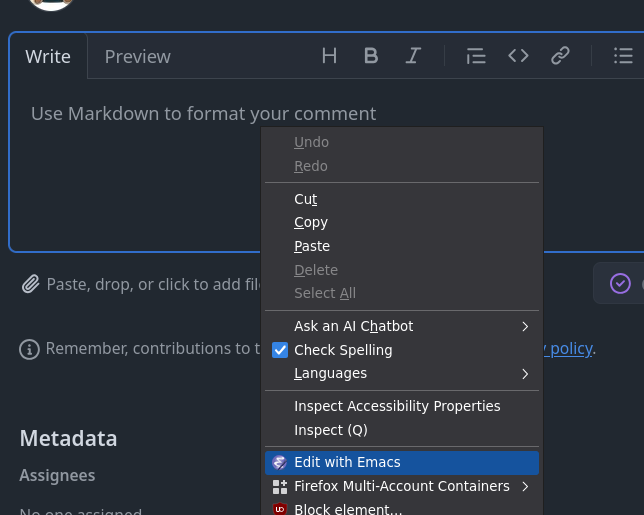Select the Write tab
644x515 pixels.
point(48,57)
